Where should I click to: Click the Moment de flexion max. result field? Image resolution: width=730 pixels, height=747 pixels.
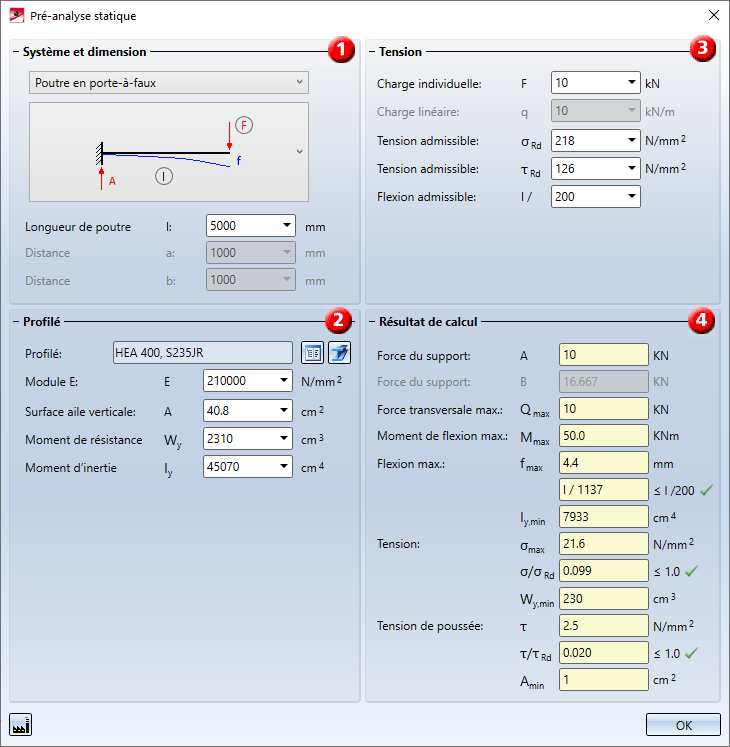pyautogui.click(x=604, y=435)
